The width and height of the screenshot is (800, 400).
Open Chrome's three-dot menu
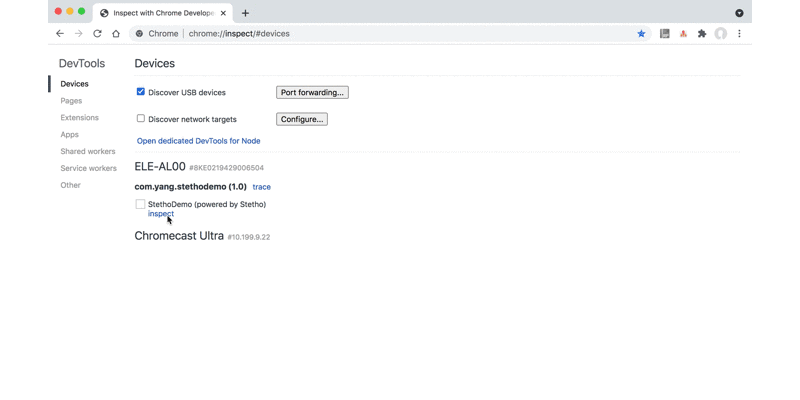coord(739,34)
